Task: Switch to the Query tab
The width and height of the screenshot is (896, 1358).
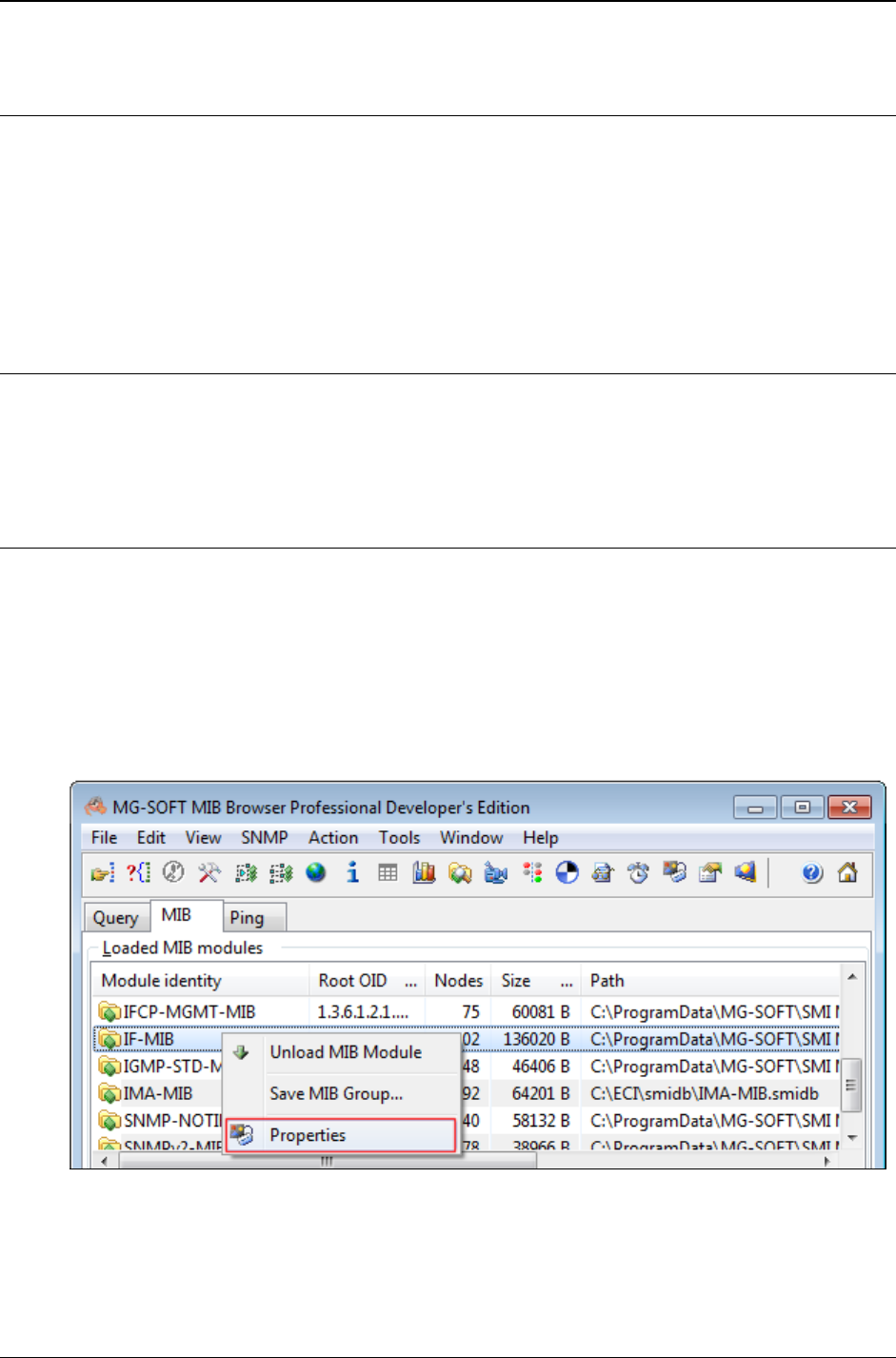Action: 116,918
